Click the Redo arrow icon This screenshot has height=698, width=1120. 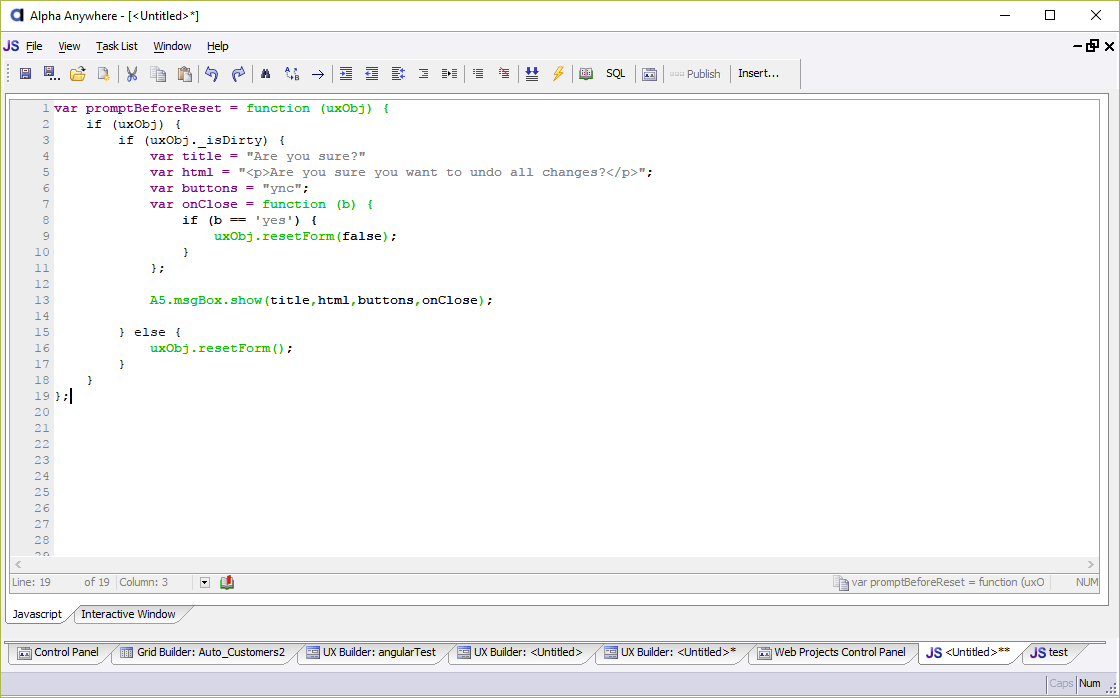[238, 74]
